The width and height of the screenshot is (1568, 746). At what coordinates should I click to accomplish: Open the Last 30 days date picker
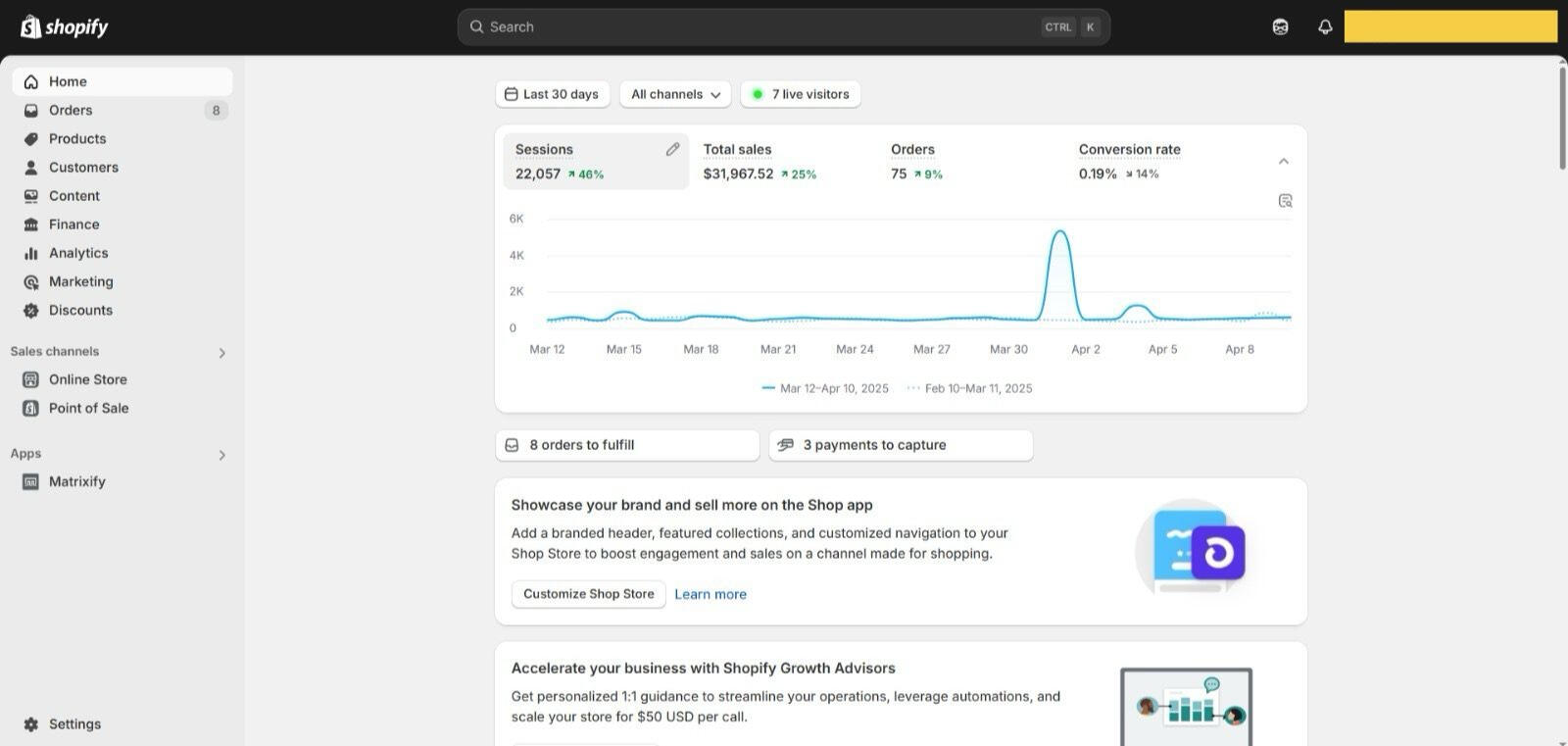click(x=552, y=94)
